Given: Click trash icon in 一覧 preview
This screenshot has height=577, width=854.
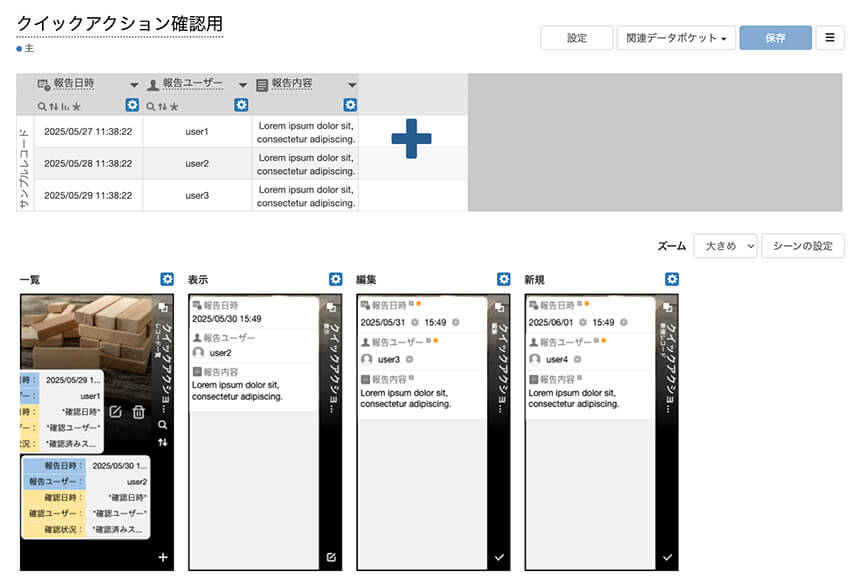Looking at the screenshot, I should click(x=139, y=412).
